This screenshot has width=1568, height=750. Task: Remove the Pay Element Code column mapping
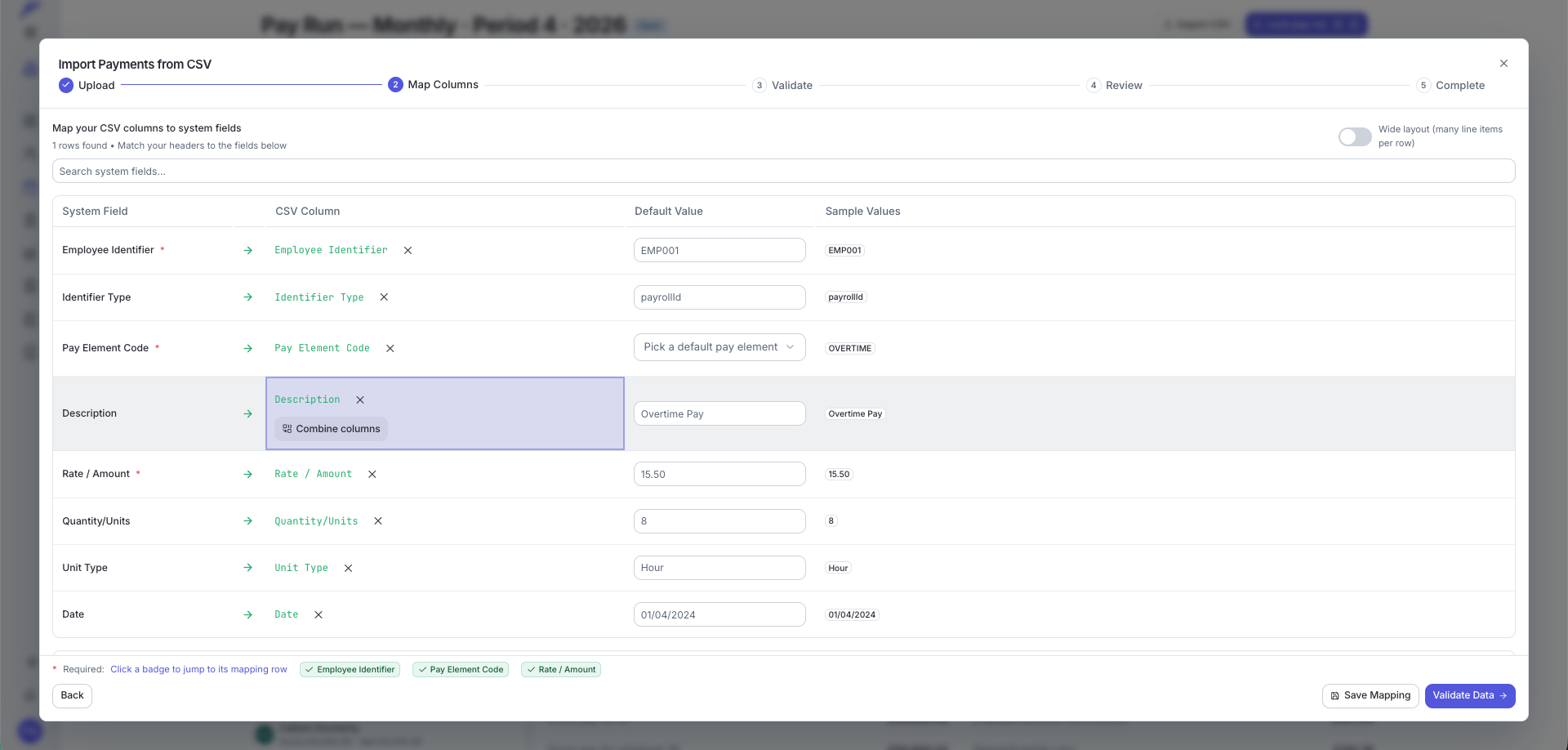[390, 349]
